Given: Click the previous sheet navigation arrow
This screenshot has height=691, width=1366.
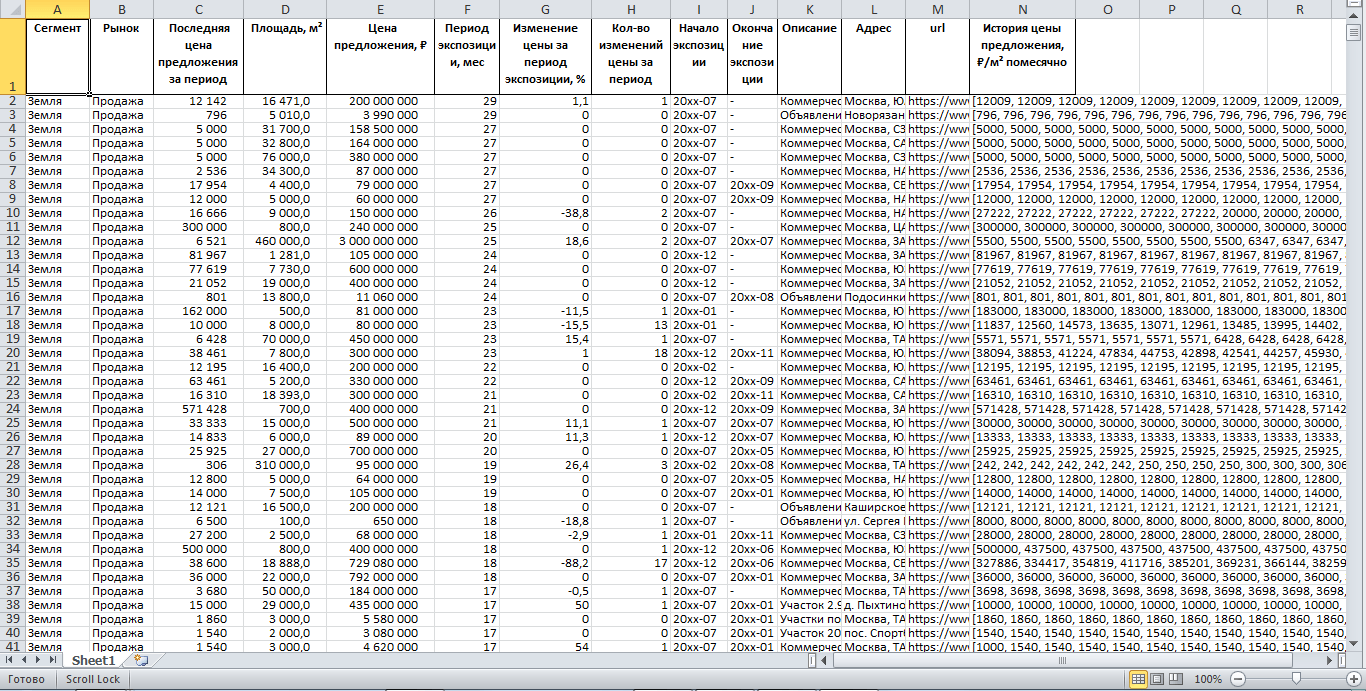Looking at the screenshot, I should click(23, 661).
